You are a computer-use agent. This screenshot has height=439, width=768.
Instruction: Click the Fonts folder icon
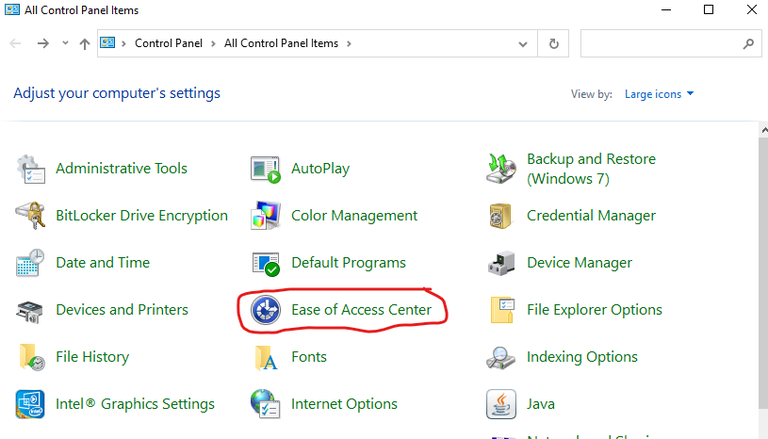(x=266, y=358)
